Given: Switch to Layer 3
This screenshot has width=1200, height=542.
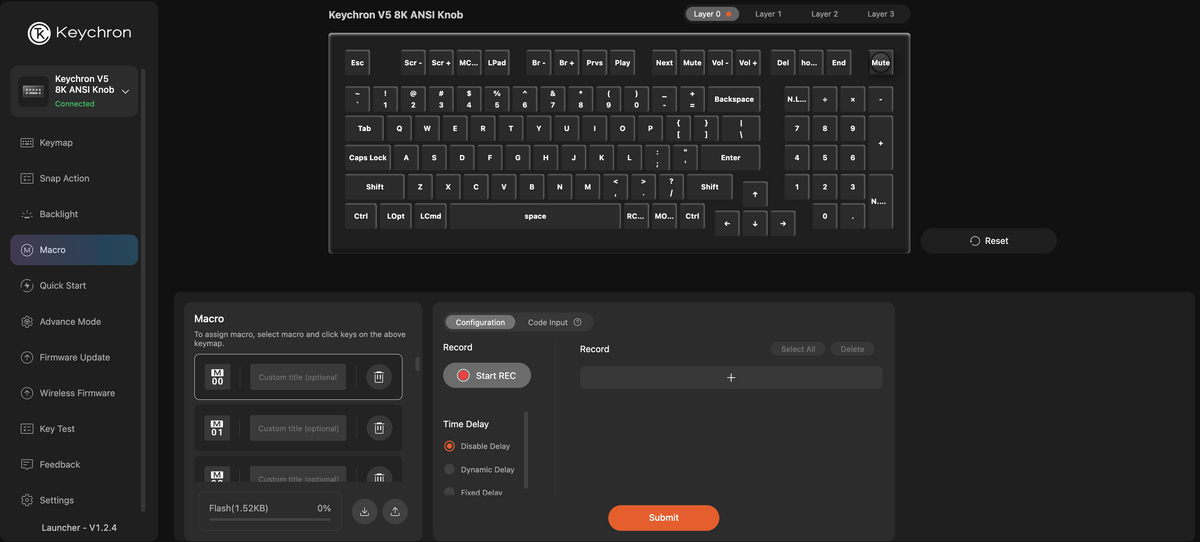Looking at the screenshot, I should (x=881, y=14).
